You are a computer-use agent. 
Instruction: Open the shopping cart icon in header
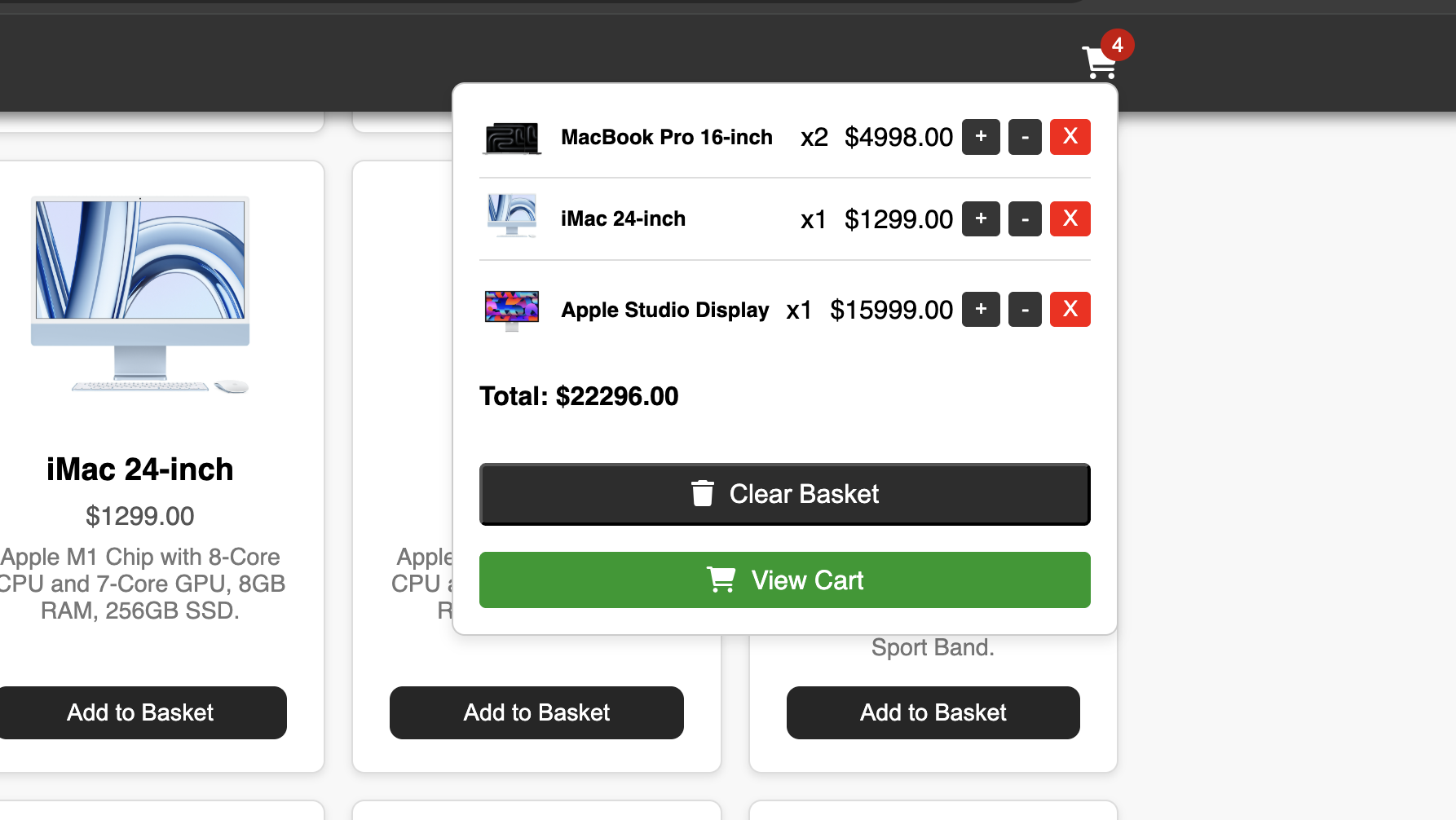(x=1099, y=62)
